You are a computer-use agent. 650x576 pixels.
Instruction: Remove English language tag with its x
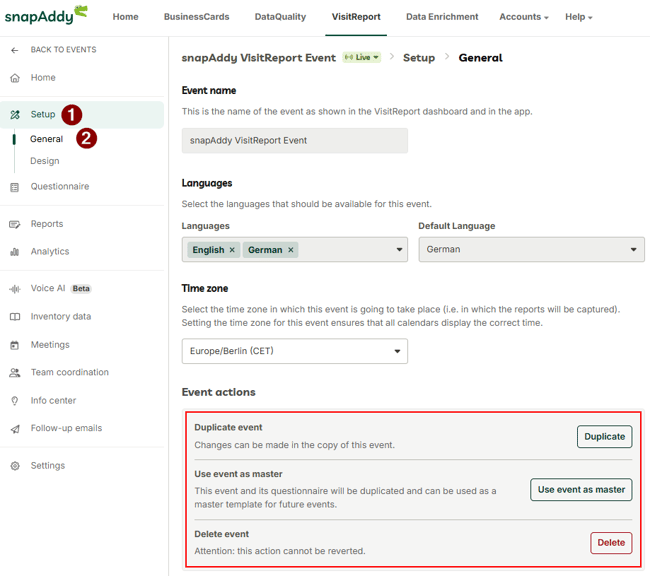click(232, 250)
